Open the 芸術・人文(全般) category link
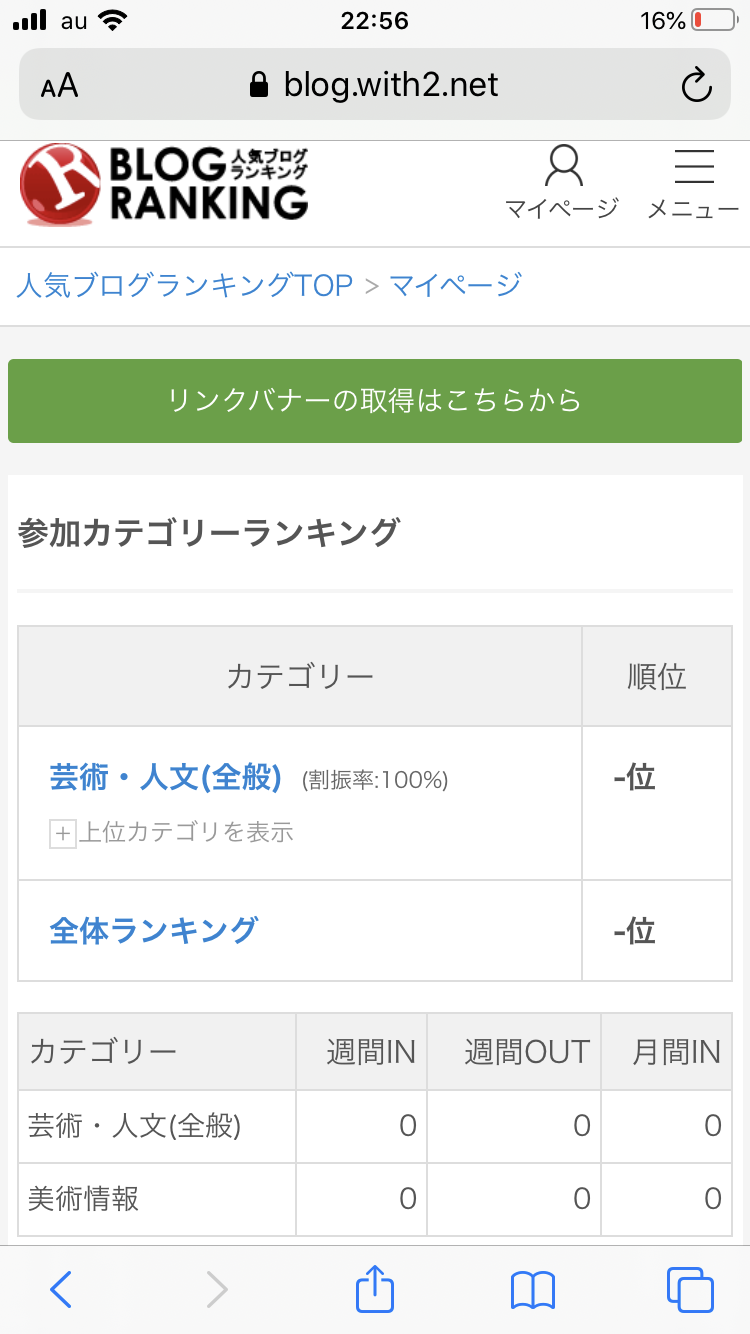This screenshot has height=1334, width=750. [166, 778]
